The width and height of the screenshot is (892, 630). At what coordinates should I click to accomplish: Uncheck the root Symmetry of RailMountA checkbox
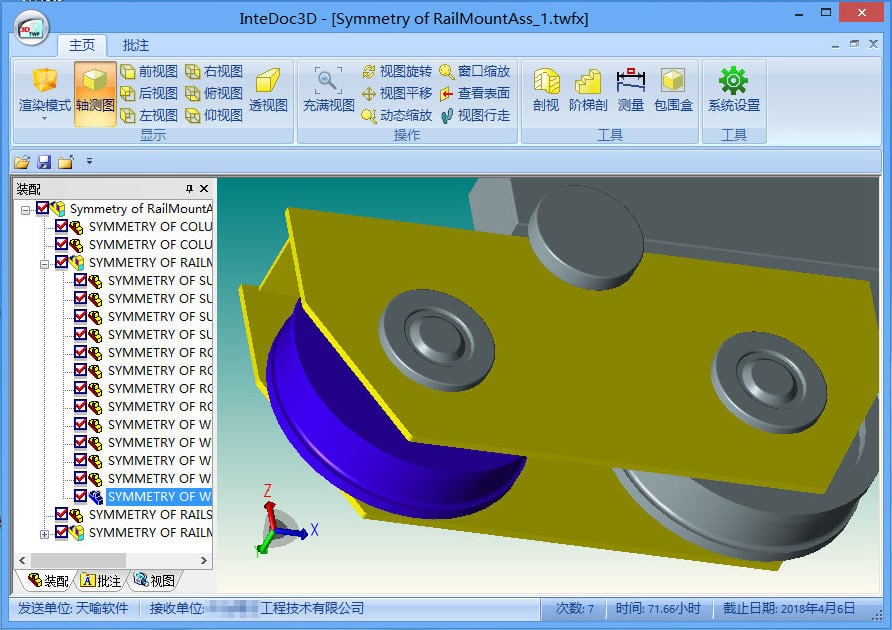[x=42, y=208]
